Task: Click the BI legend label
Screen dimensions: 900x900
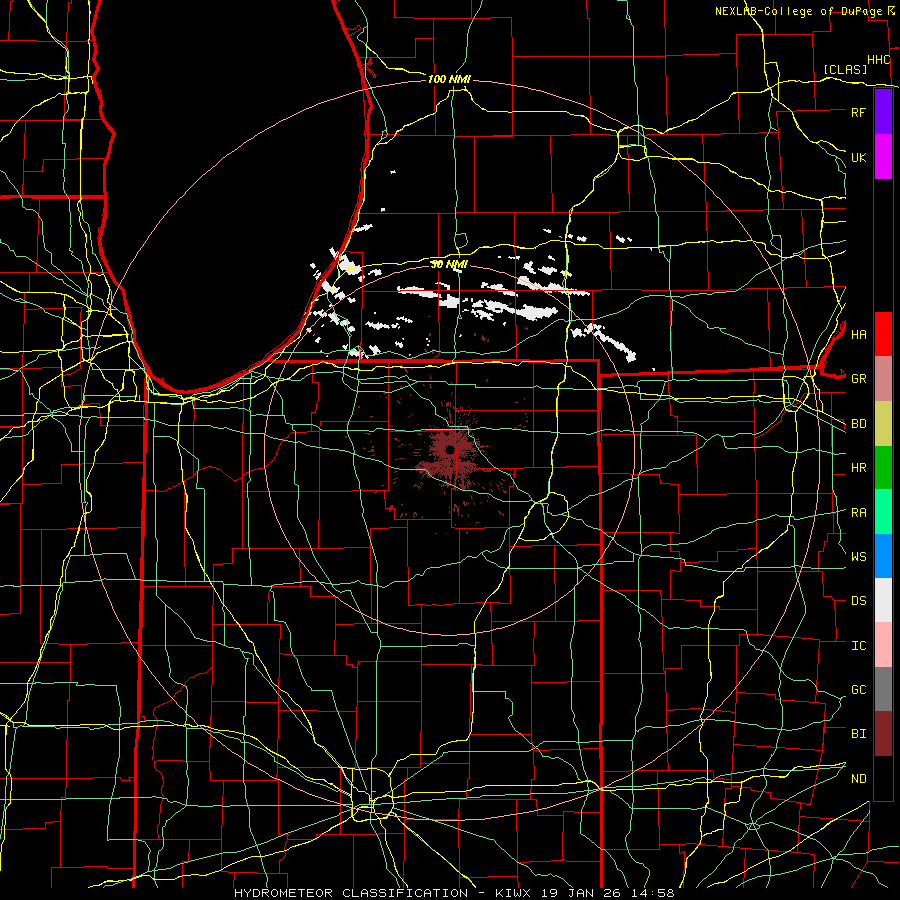Action: [x=858, y=734]
